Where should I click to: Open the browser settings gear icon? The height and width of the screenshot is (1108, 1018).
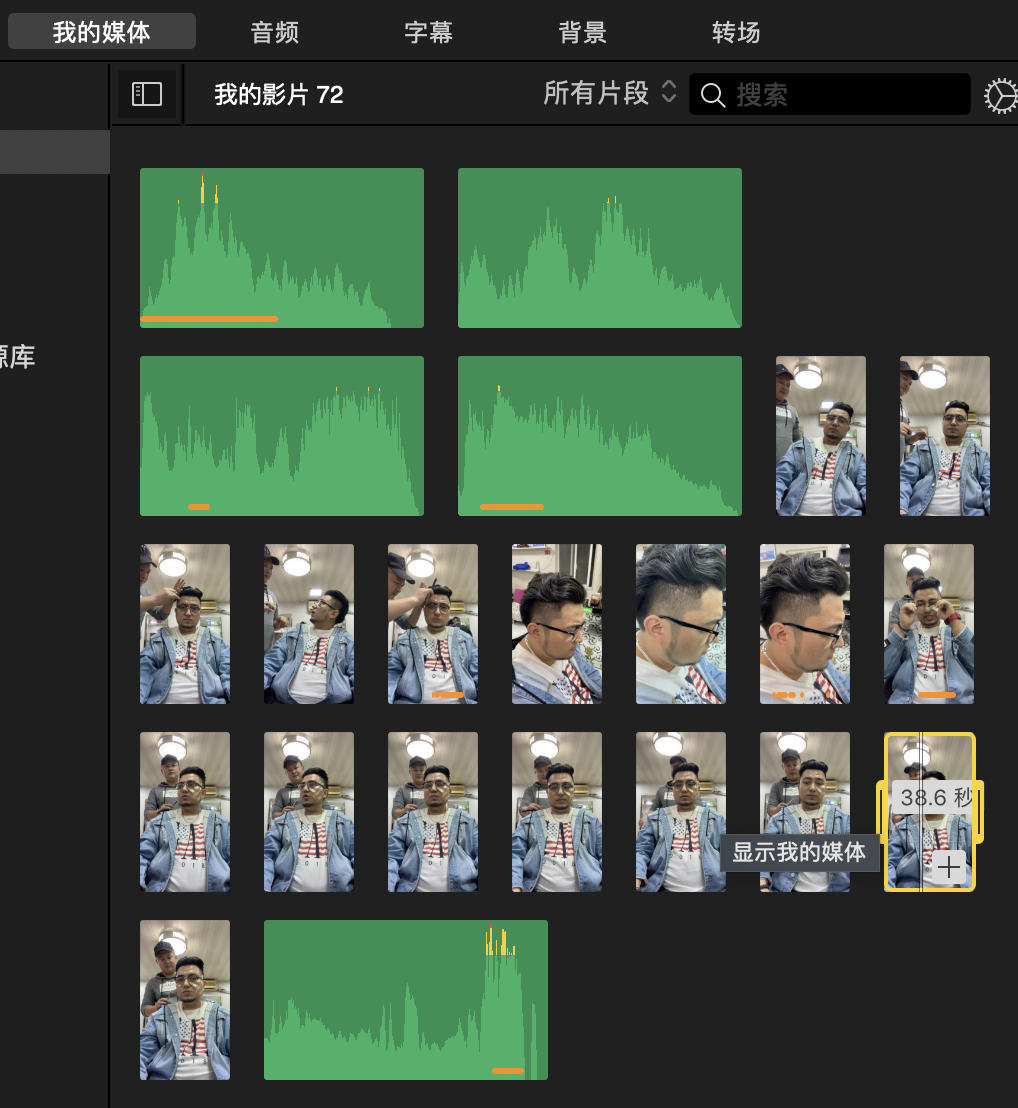[x=999, y=96]
